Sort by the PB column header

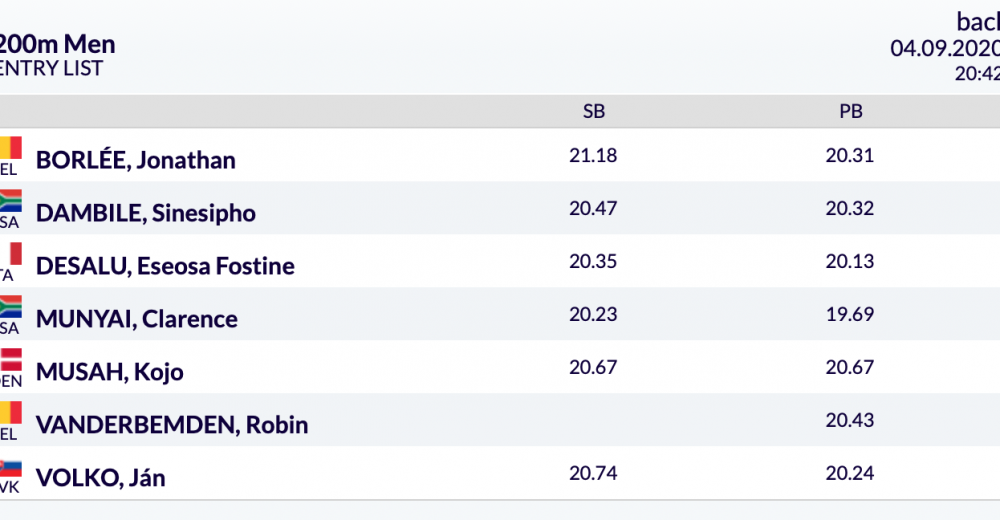pos(851,111)
